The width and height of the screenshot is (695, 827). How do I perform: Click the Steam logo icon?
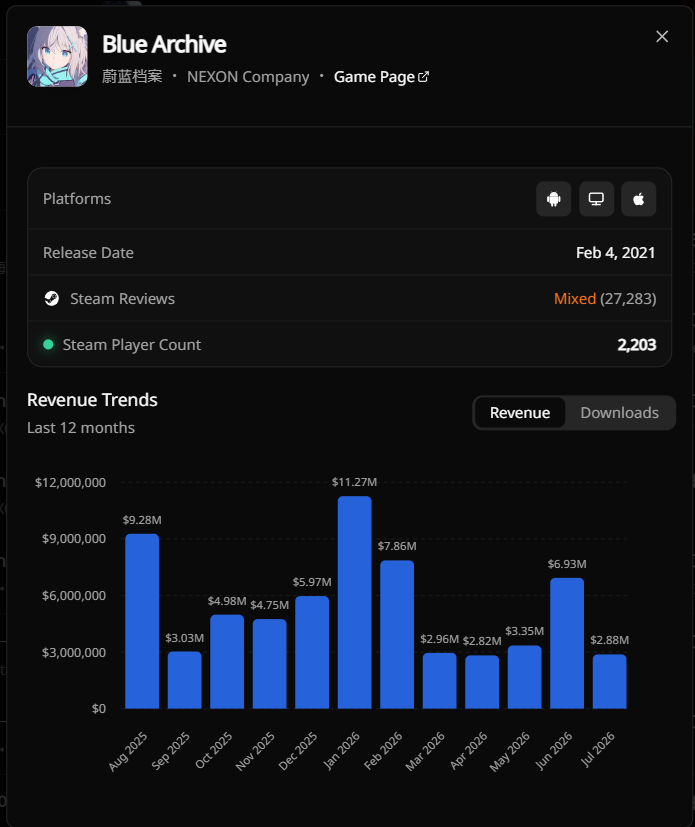(x=52, y=299)
